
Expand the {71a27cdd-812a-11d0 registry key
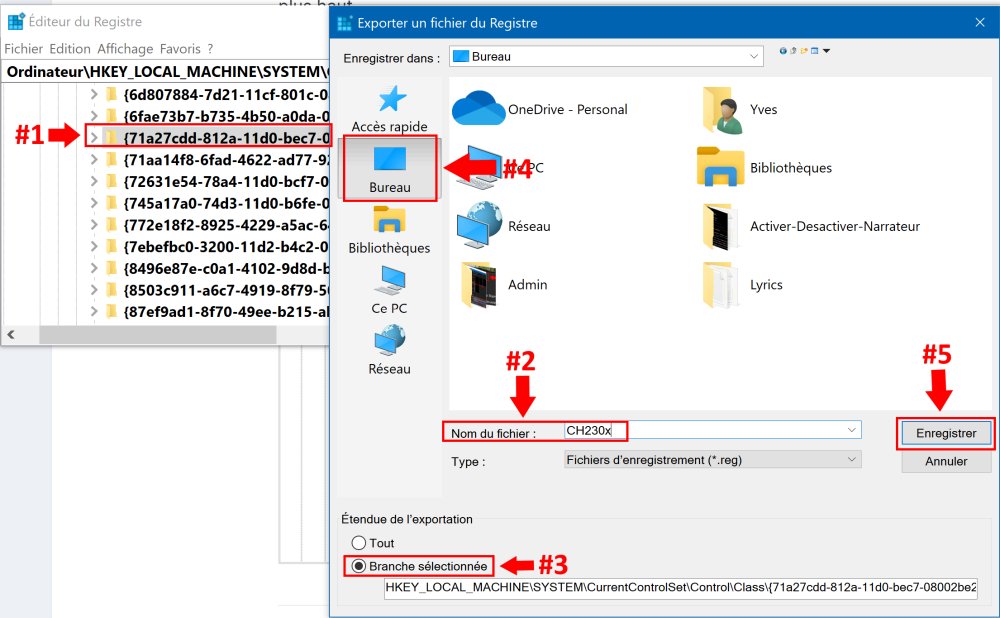[x=94, y=138]
